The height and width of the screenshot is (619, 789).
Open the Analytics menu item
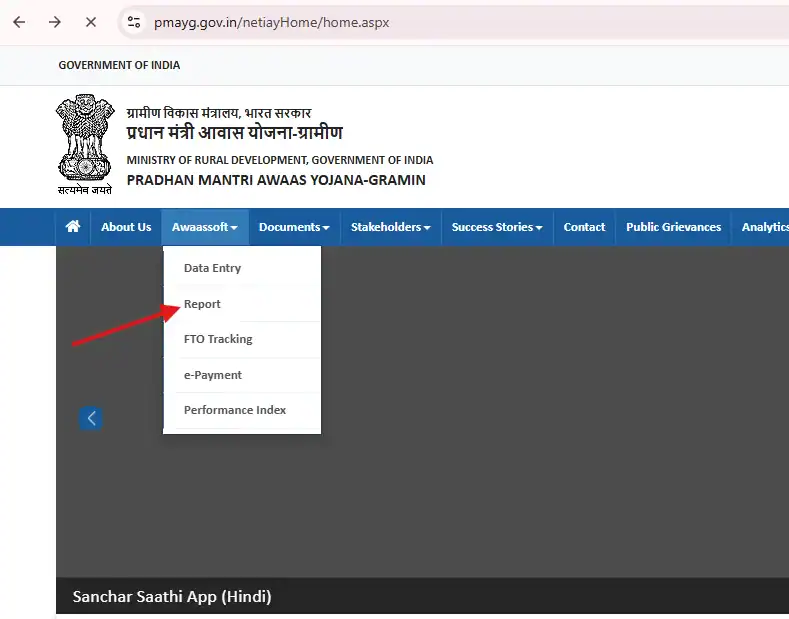coord(765,227)
